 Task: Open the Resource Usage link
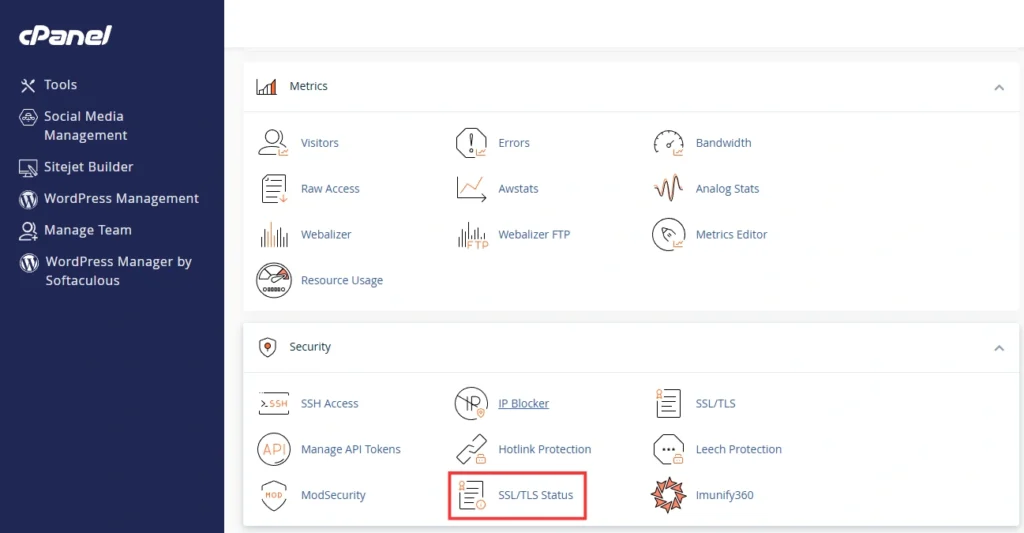tap(342, 280)
